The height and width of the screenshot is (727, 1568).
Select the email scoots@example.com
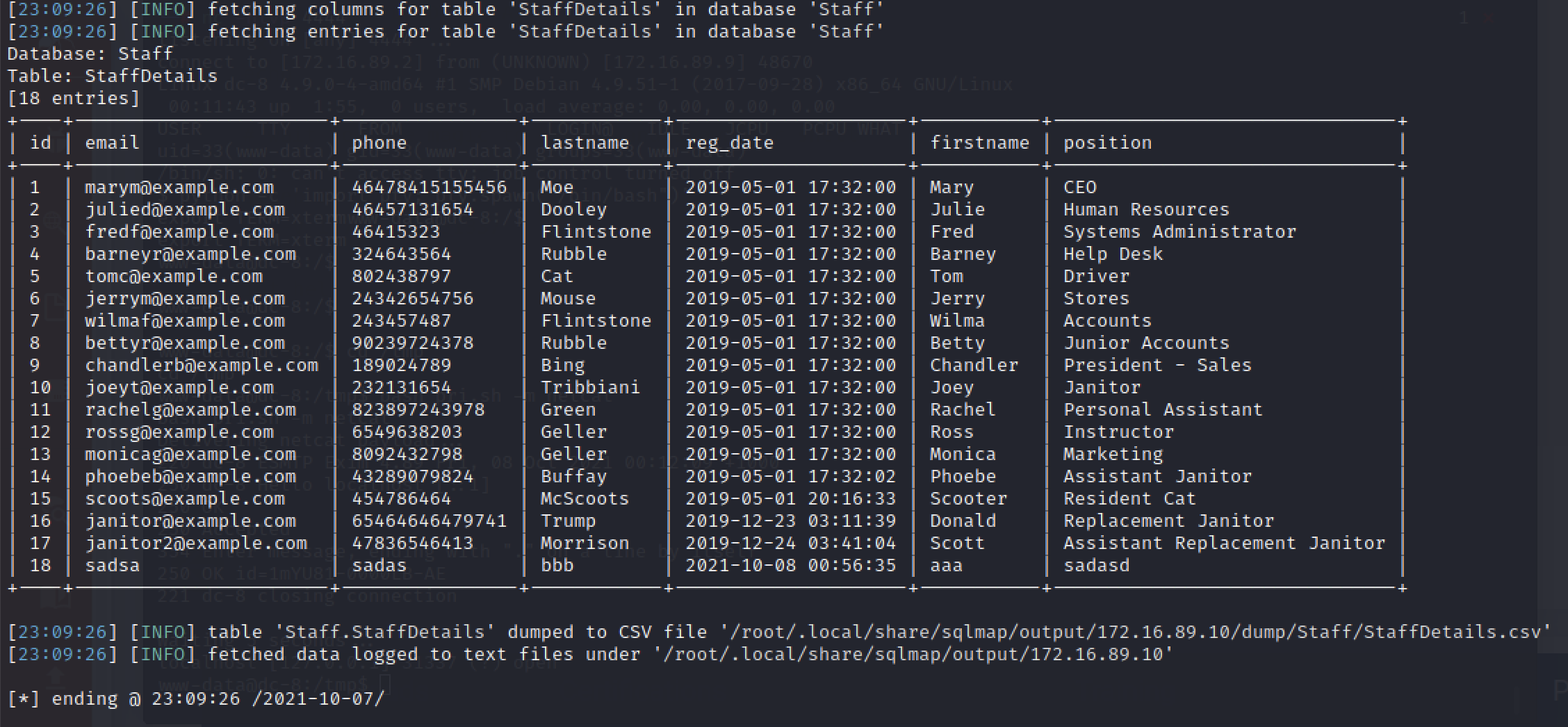[x=185, y=498]
